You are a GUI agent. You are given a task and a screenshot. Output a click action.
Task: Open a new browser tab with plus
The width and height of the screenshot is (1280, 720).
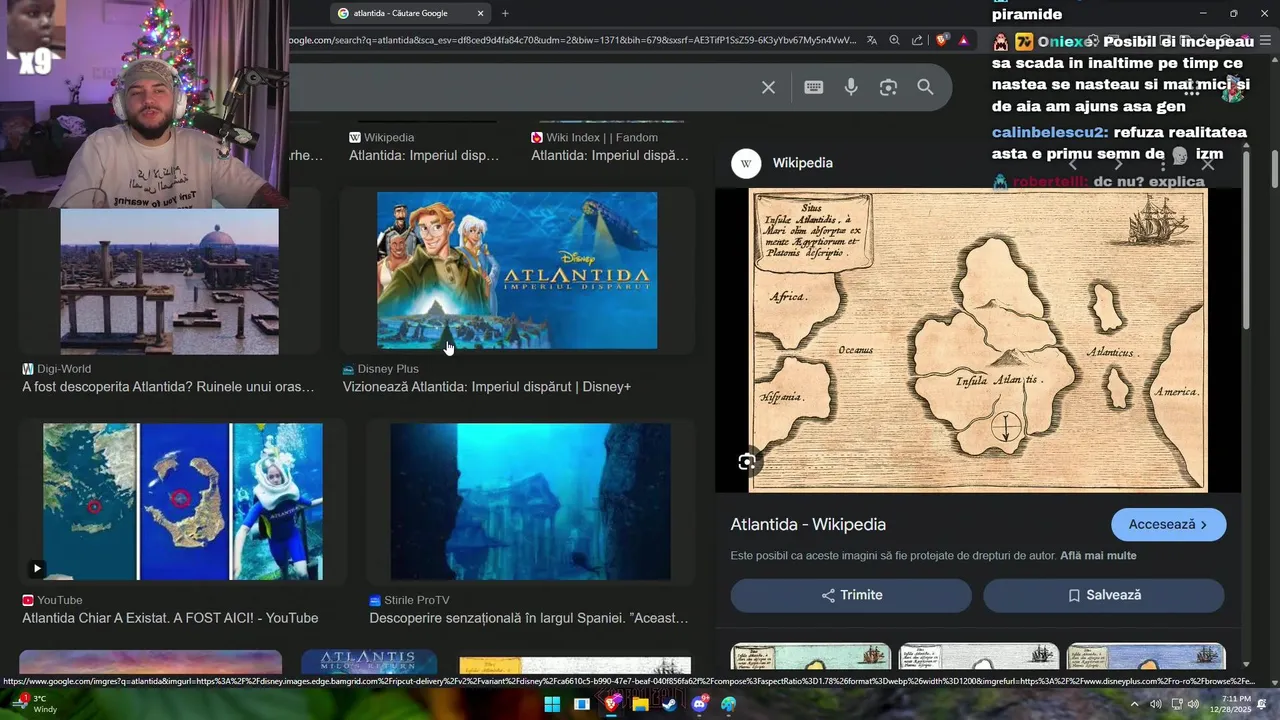coord(505,13)
